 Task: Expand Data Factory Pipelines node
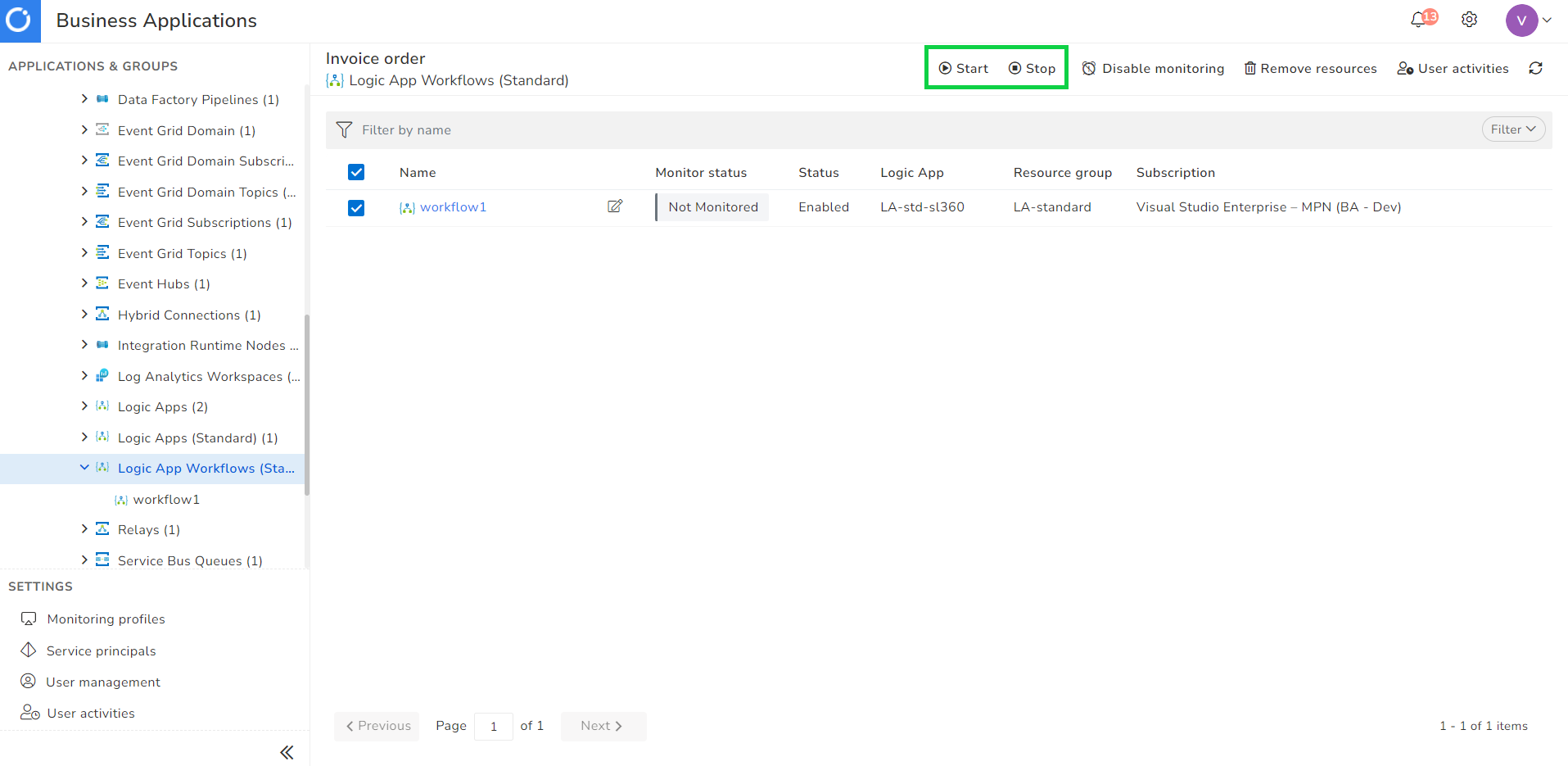coord(84,98)
